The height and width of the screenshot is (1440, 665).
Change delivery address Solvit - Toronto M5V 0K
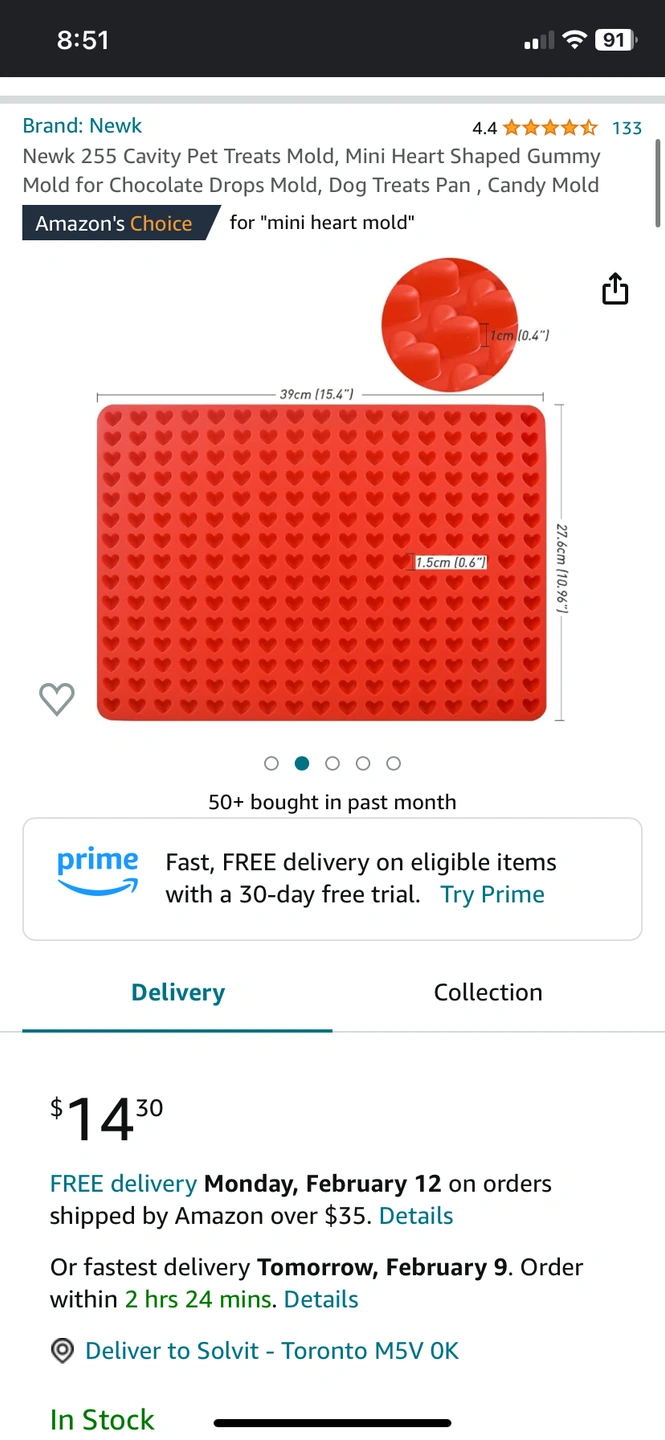tap(272, 1351)
